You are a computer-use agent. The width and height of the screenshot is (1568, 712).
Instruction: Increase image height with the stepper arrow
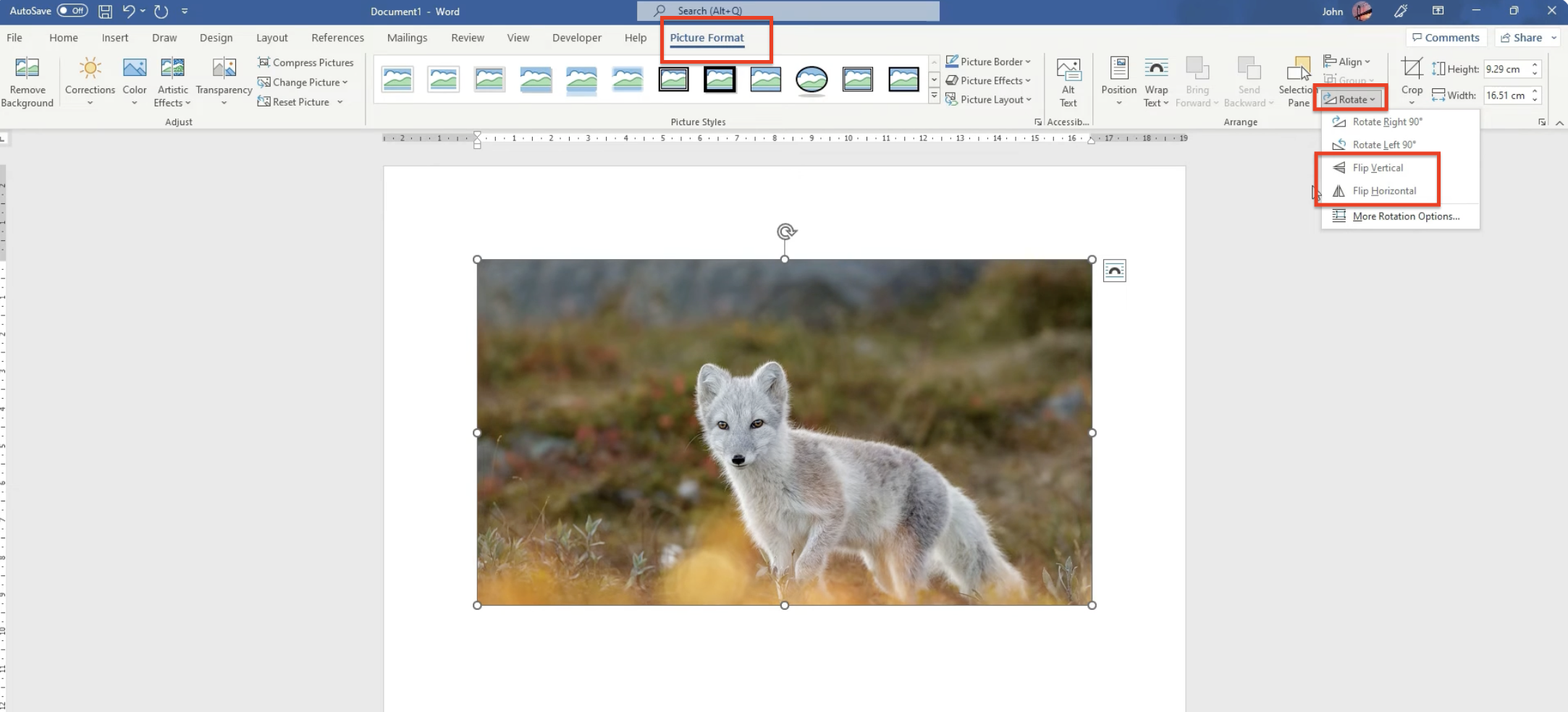(1536, 64)
